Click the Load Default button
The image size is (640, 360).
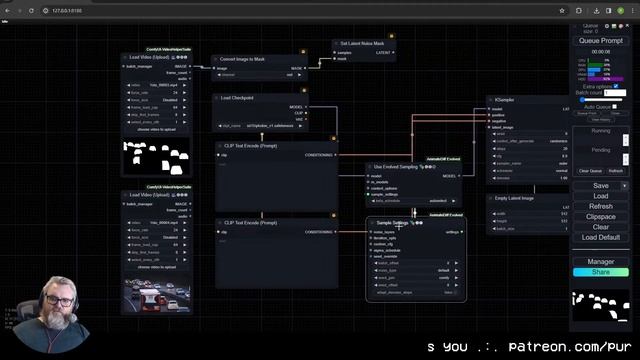tap(601, 238)
